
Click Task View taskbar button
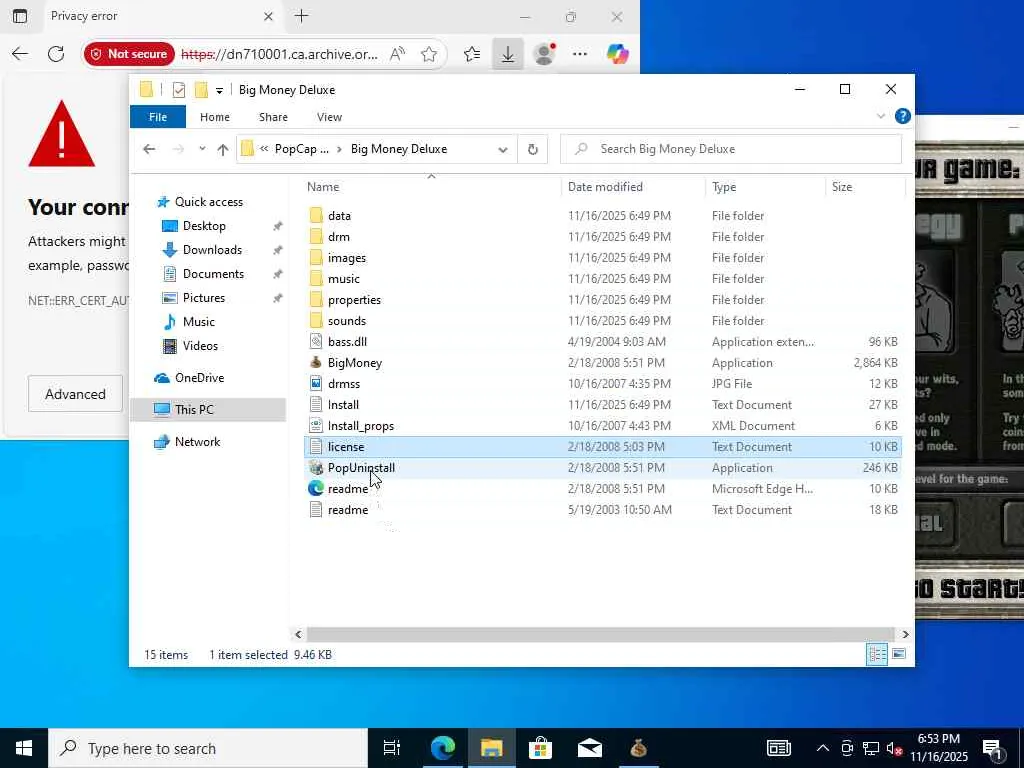(391, 748)
